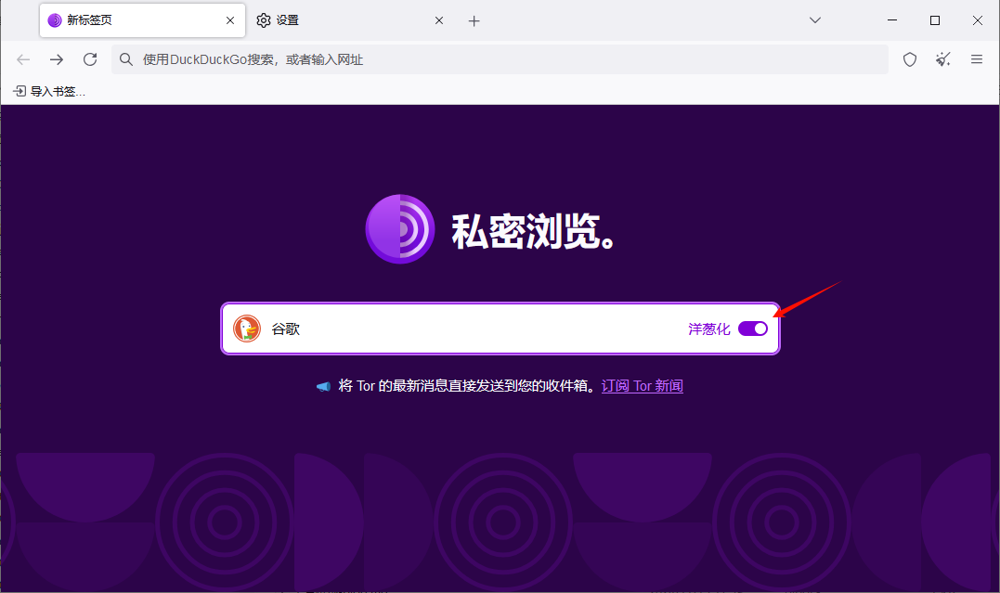Open a new tab with plus button

[474, 20]
